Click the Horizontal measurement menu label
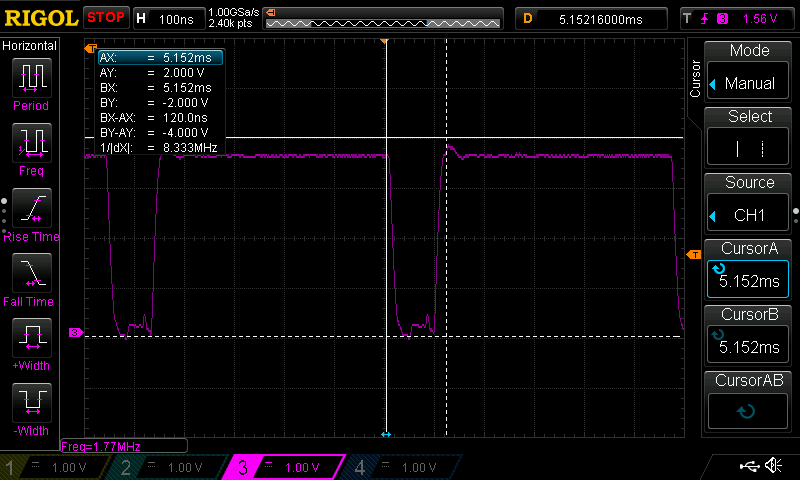Screen dimensions: 800x480 tap(30, 46)
